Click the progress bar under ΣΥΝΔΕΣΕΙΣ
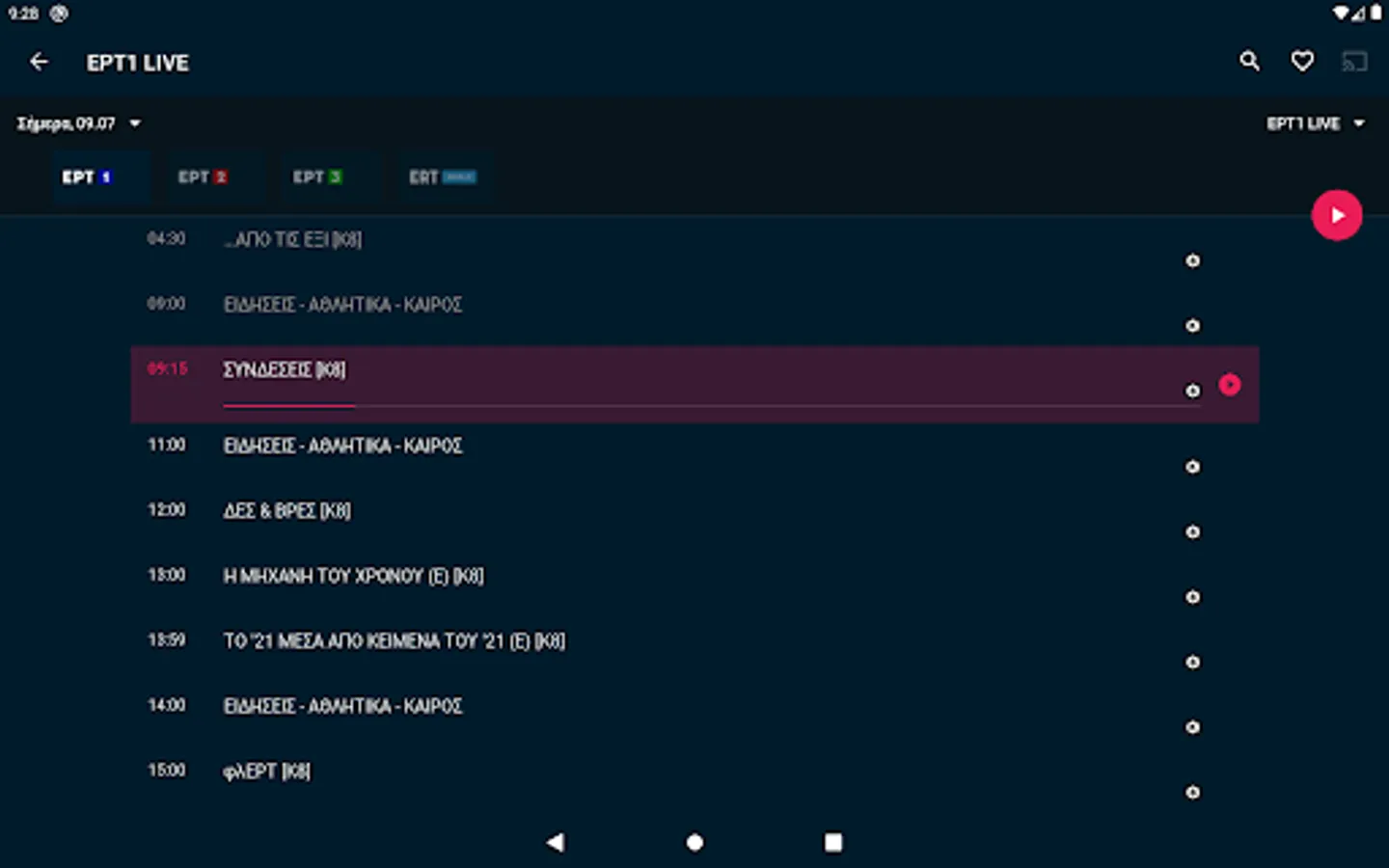This screenshot has width=1389, height=868. click(712, 406)
